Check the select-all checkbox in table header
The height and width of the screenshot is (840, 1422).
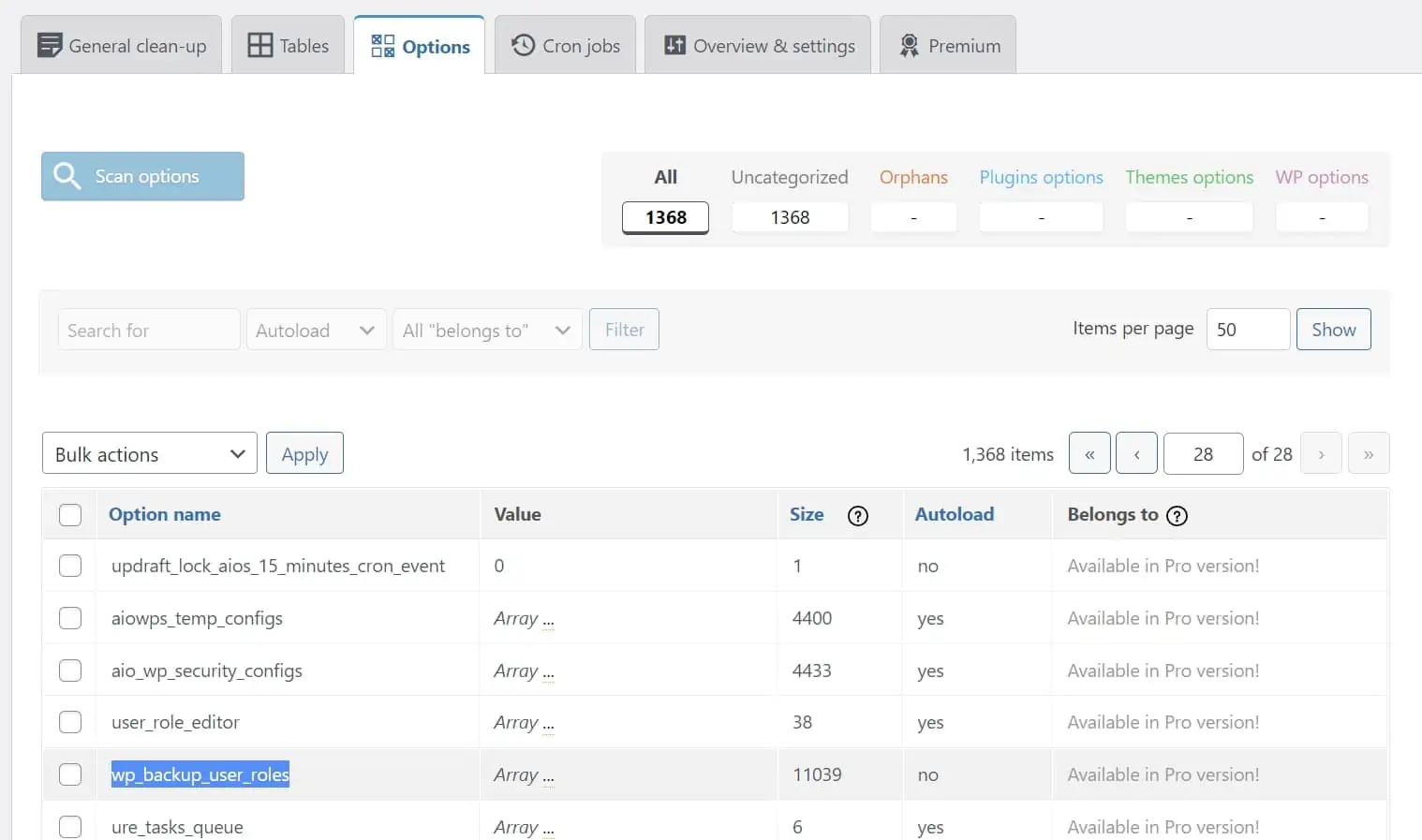[x=70, y=515]
